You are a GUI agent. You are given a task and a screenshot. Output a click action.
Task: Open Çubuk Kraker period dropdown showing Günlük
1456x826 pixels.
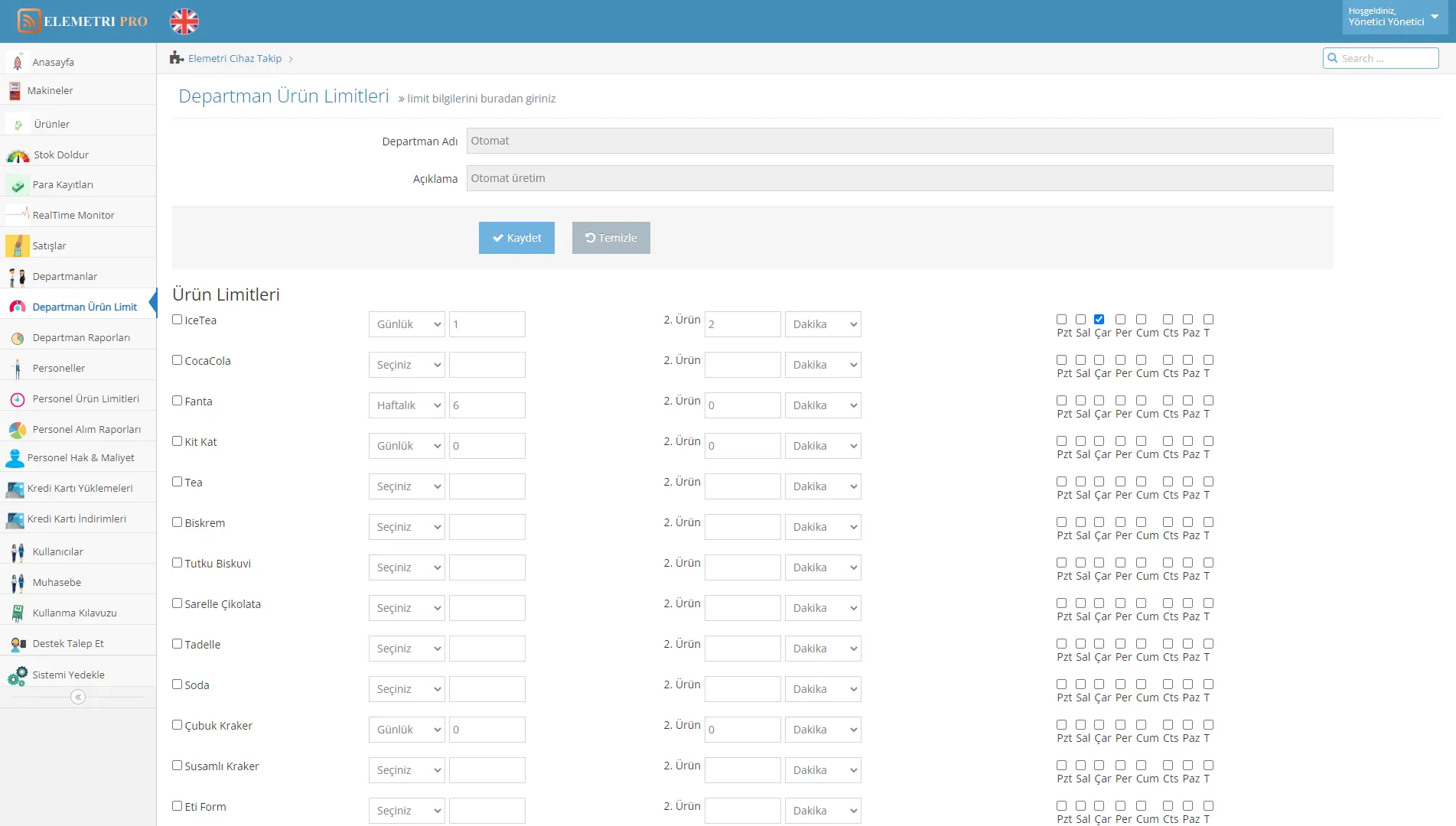(x=407, y=730)
